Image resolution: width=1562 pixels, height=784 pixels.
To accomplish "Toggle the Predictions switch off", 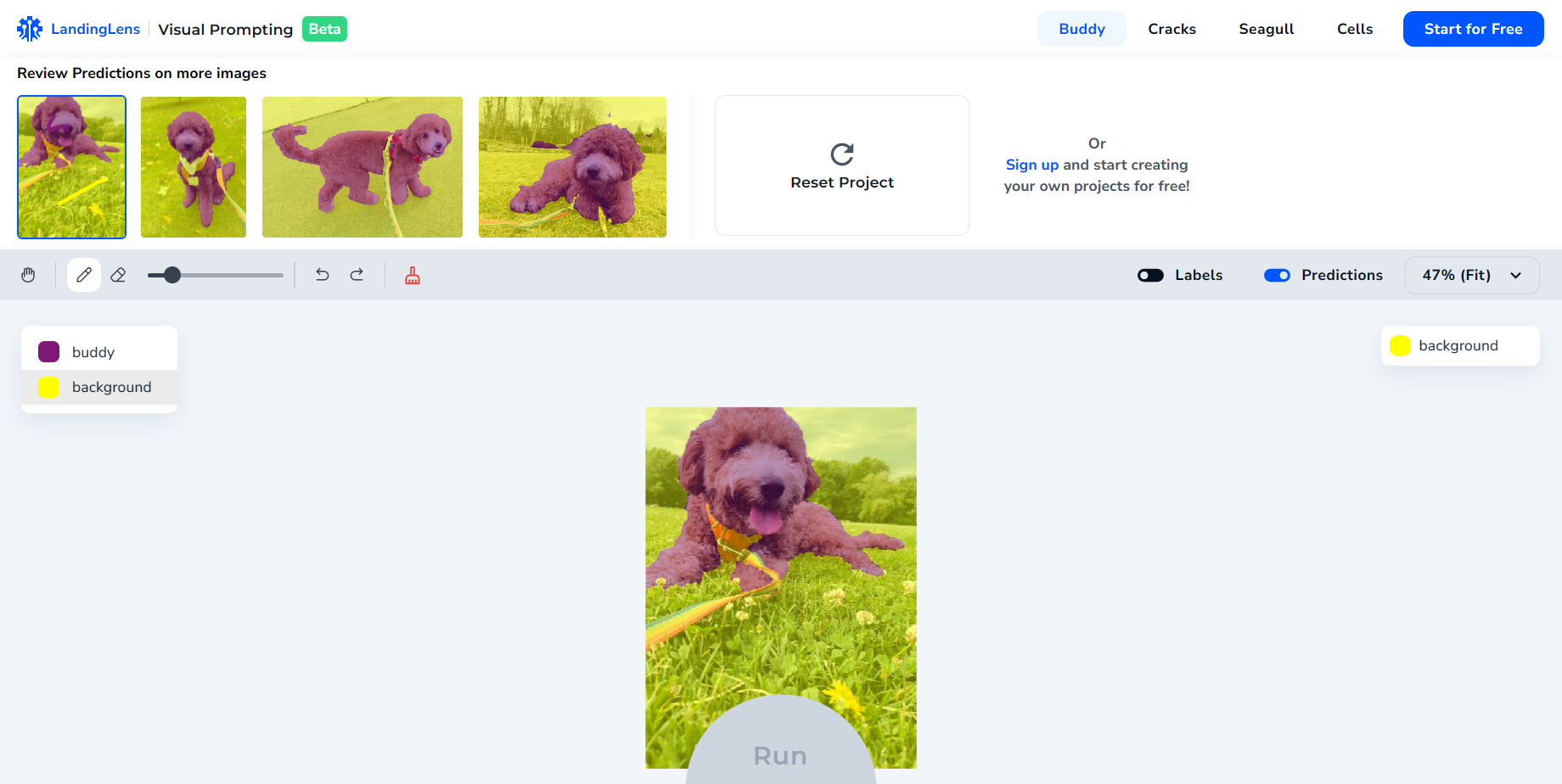I will [x=1277, y=275].
